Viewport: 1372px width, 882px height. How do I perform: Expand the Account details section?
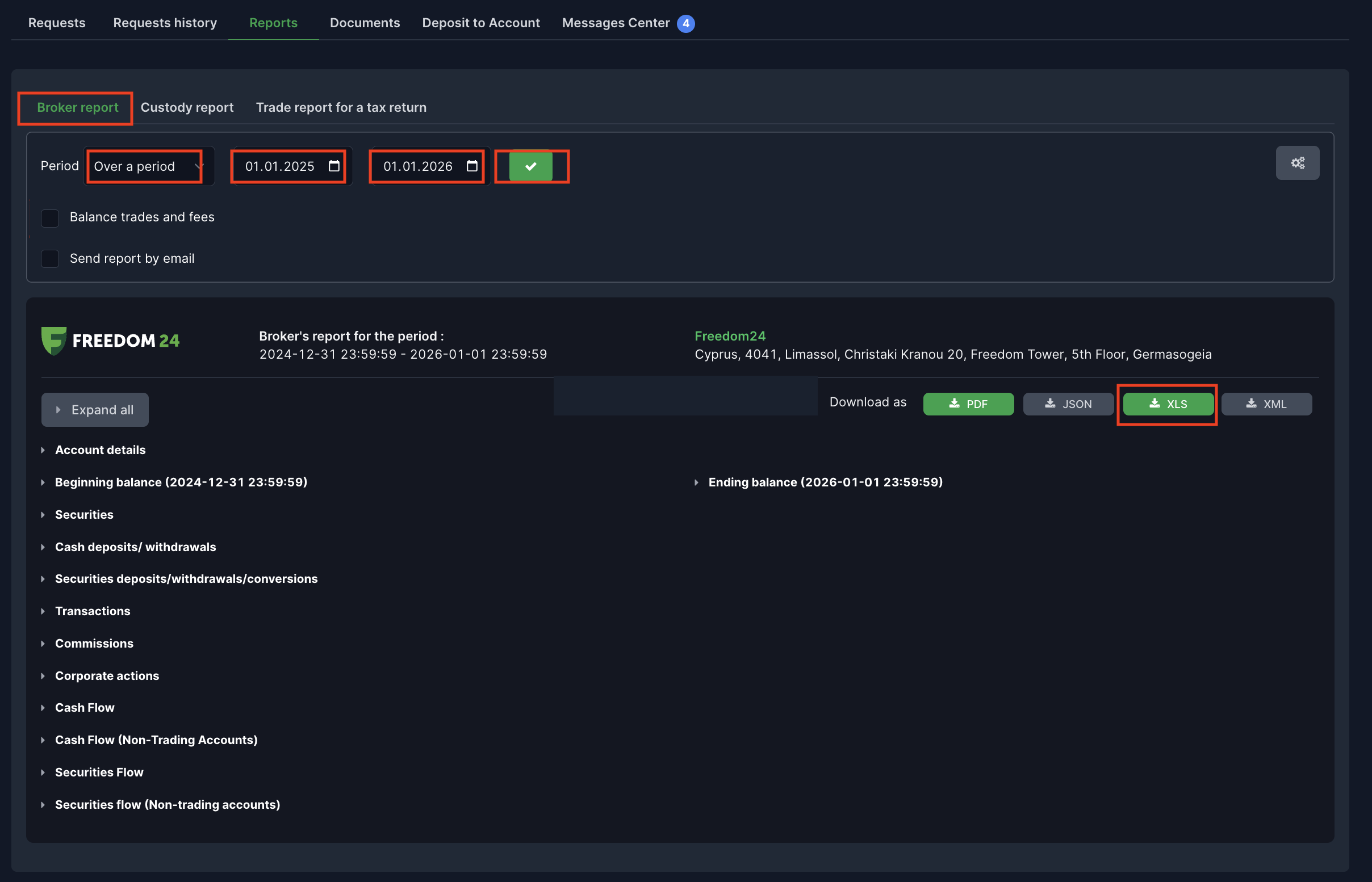click(x=100, y=450)
